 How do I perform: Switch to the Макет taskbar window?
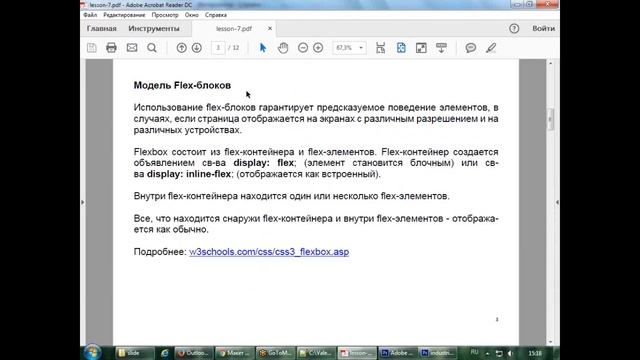point(235,353)
